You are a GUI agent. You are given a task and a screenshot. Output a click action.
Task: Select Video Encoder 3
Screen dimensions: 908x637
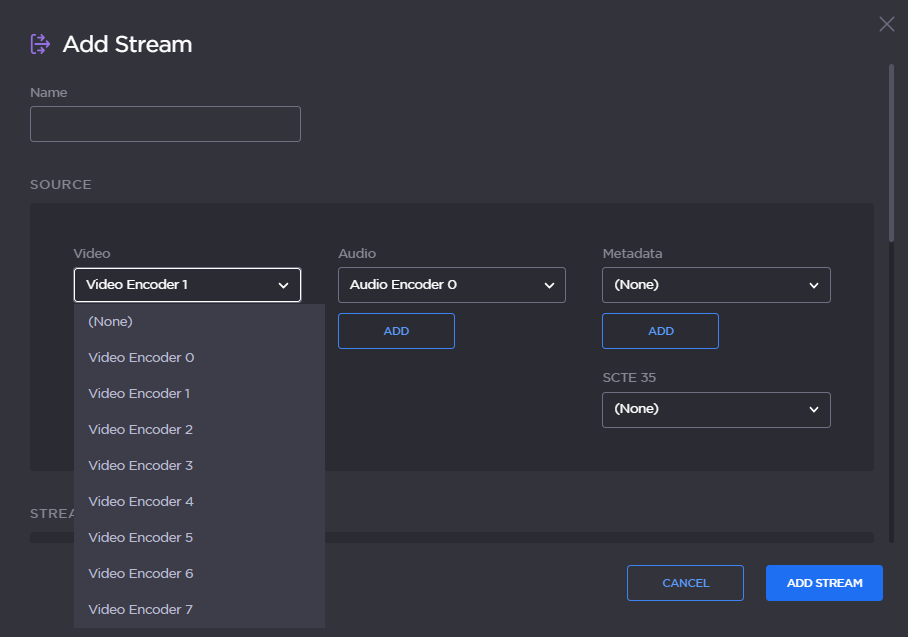tap(140, 465)
